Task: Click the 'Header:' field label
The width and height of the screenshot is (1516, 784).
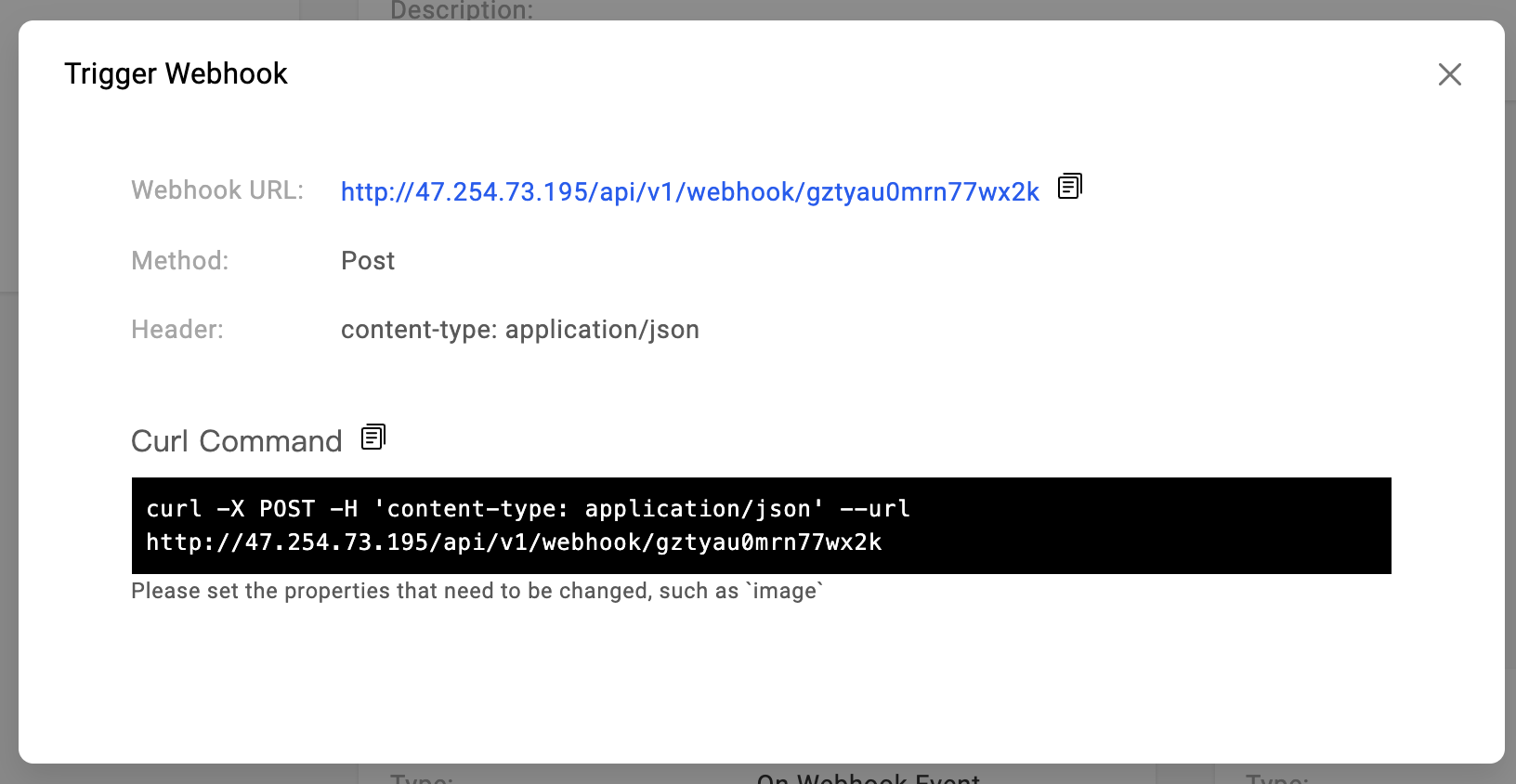Action: 177,330
